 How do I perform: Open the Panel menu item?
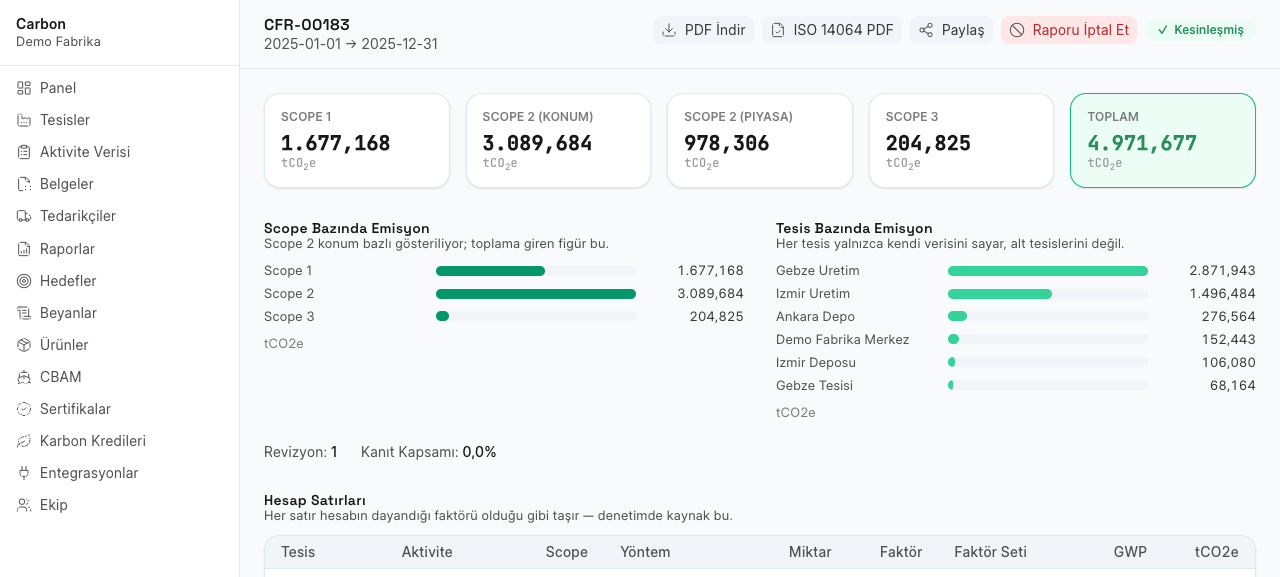120,88
